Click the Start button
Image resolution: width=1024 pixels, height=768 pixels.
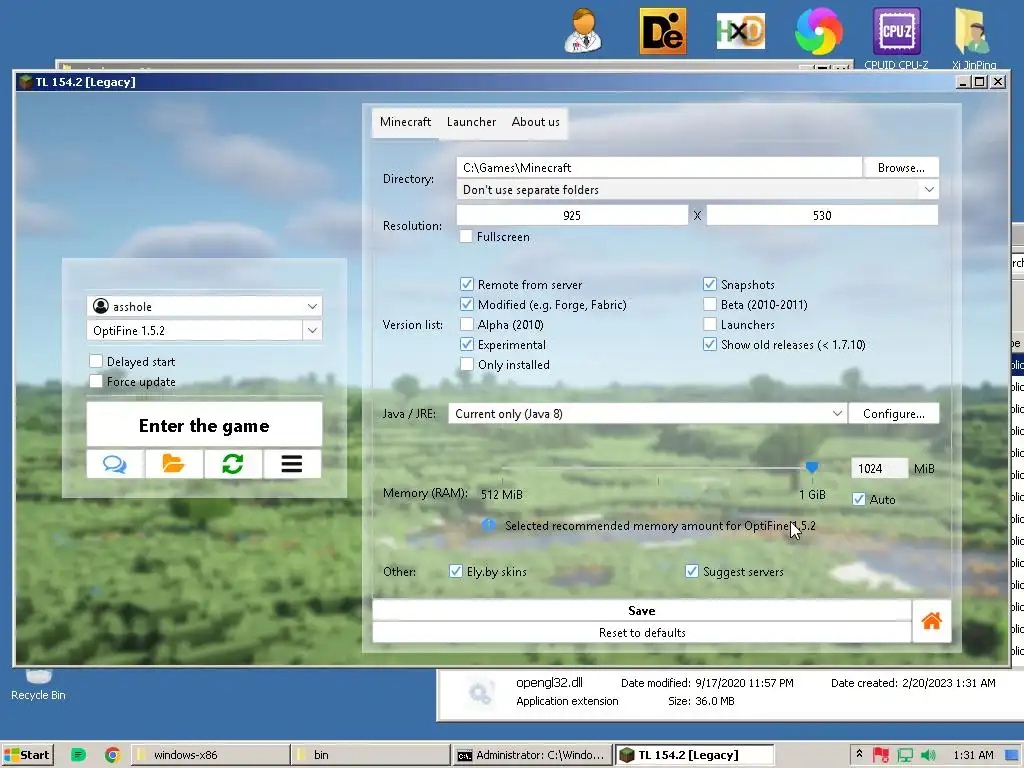point(27,755)
